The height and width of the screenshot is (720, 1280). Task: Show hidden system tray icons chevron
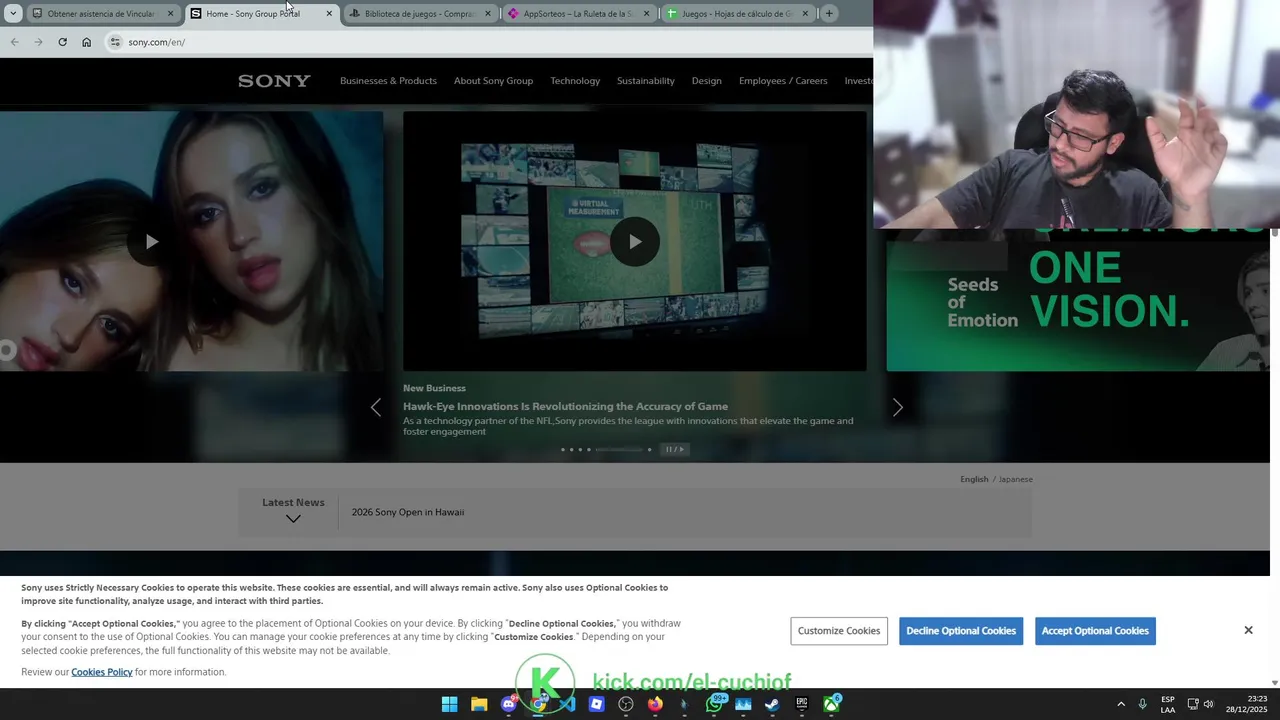[x=1121, y=704]
